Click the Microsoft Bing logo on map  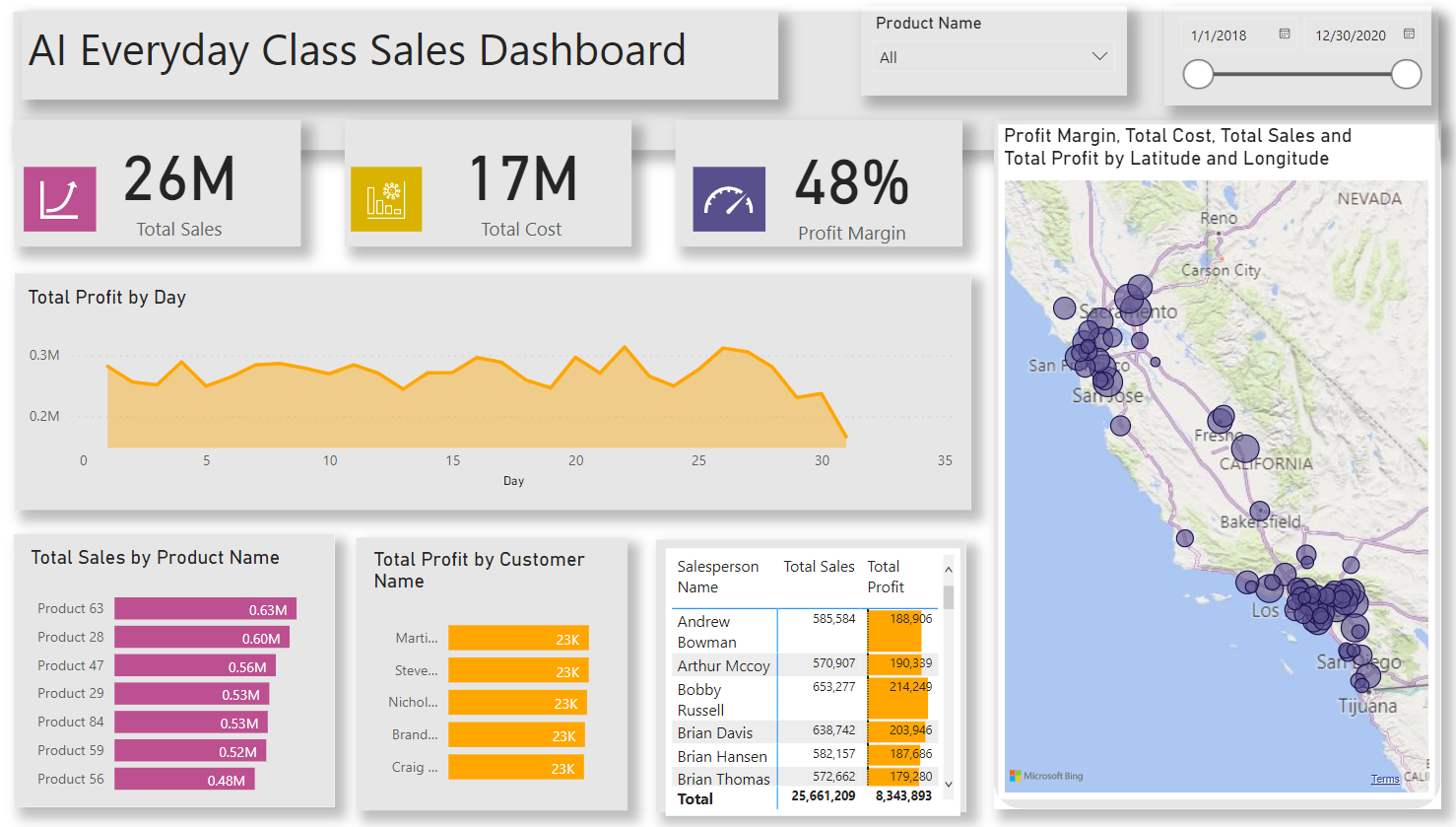click(x=1046, y=776)
